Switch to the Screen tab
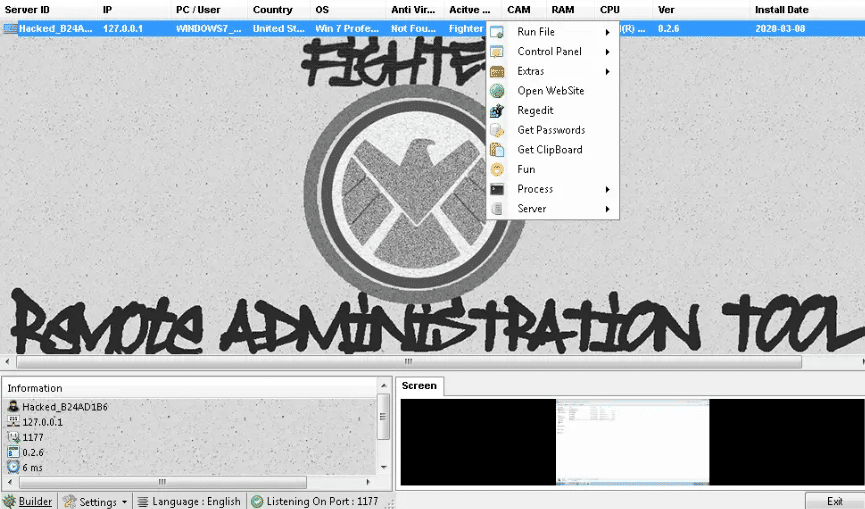Image resolution: width=865 pixels, height=509 pixels. coord(419,386)
